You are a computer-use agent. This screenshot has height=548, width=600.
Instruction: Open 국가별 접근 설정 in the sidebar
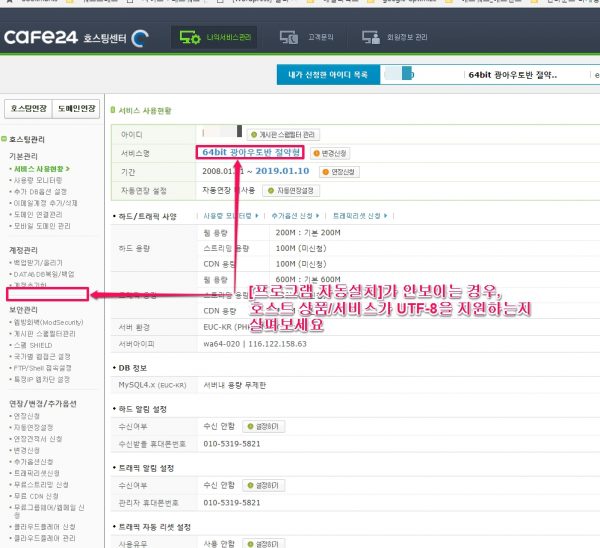42,357
